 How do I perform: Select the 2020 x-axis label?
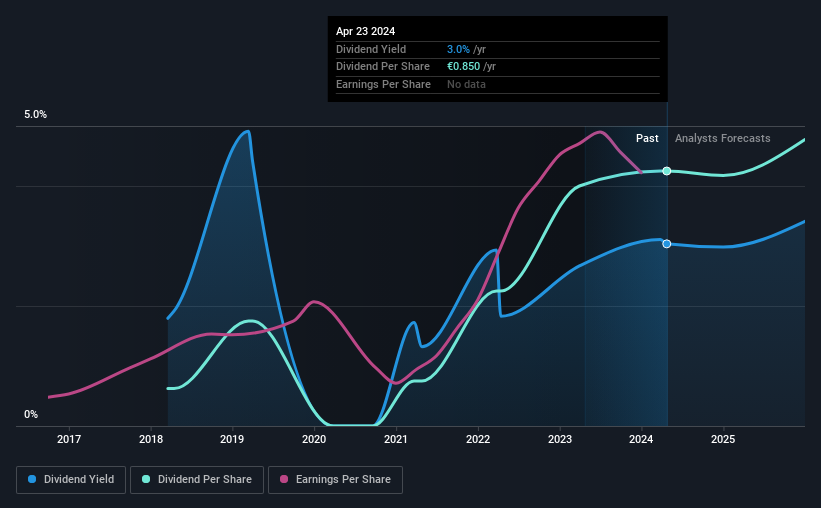click(x=314, y=439)
